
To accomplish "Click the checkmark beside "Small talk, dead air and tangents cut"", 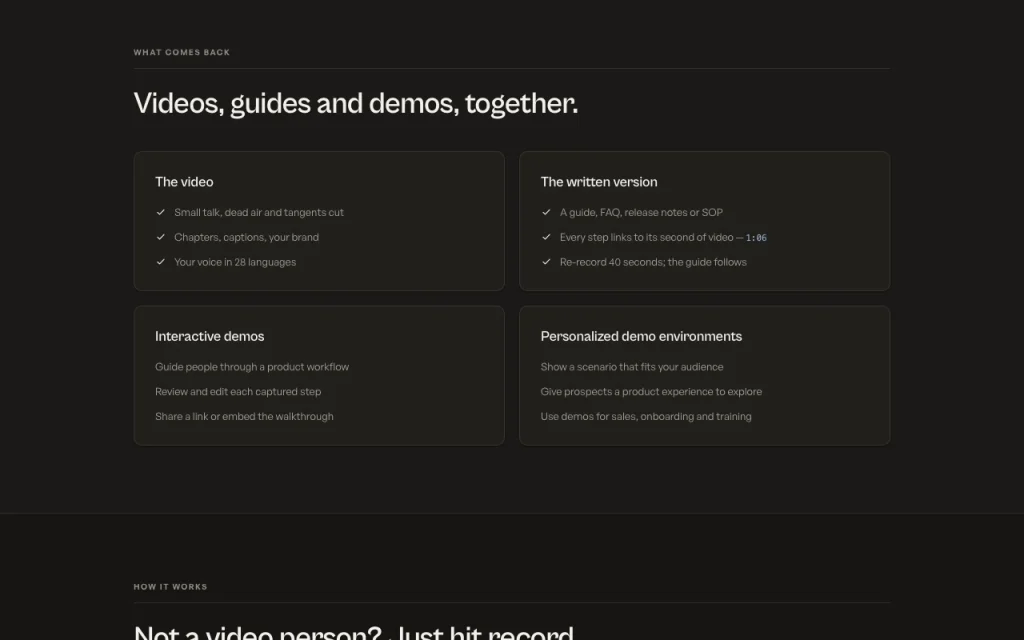I will pos(161,212).
